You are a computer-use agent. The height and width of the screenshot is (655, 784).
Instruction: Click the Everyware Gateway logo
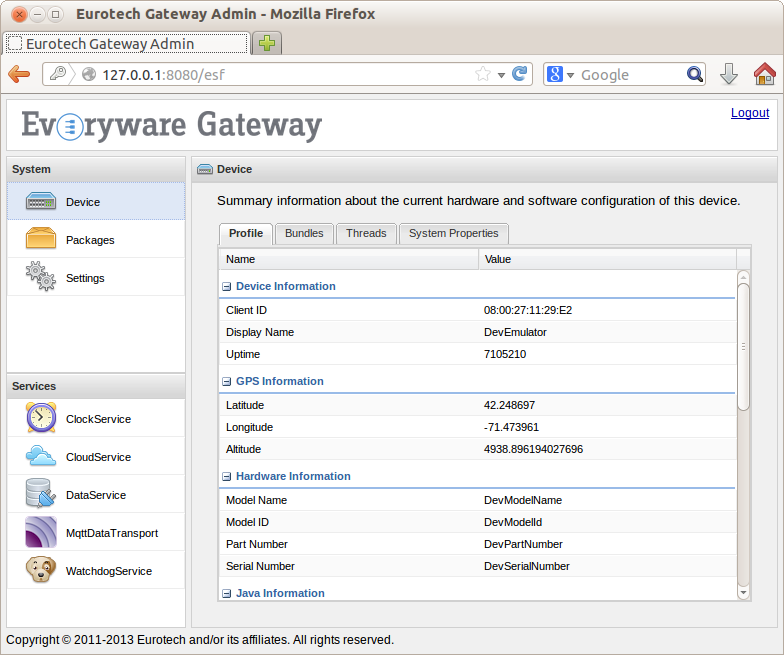172,125
